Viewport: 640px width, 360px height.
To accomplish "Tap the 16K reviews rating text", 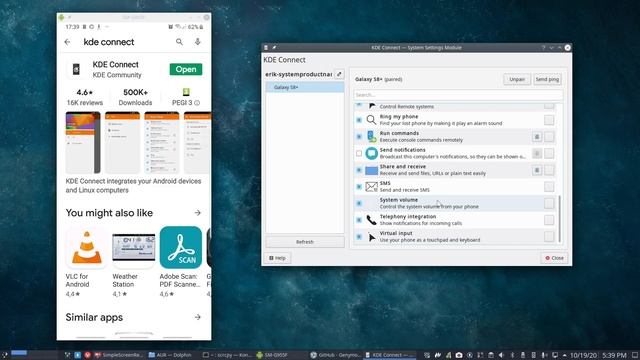I will click(x=85, y=103).
